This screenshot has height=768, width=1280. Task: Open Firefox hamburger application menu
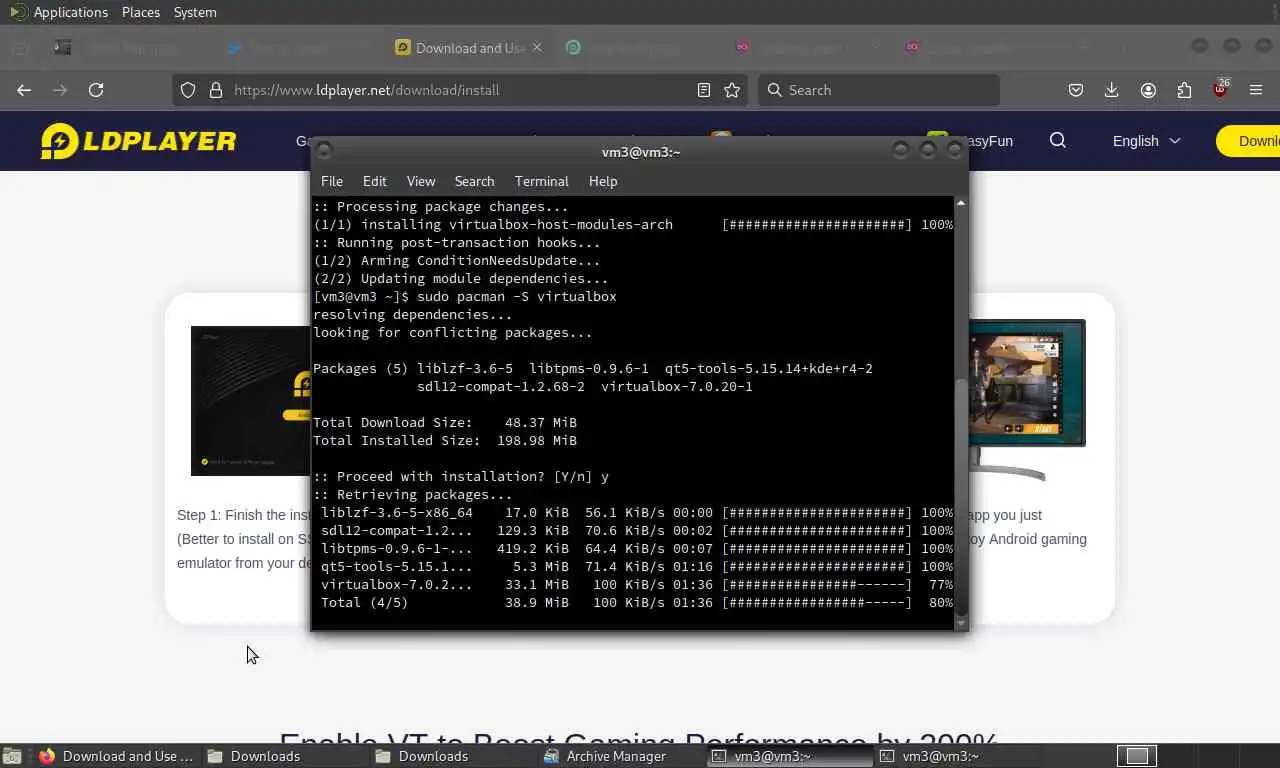pyautogui.click(x=1256, y=90)
